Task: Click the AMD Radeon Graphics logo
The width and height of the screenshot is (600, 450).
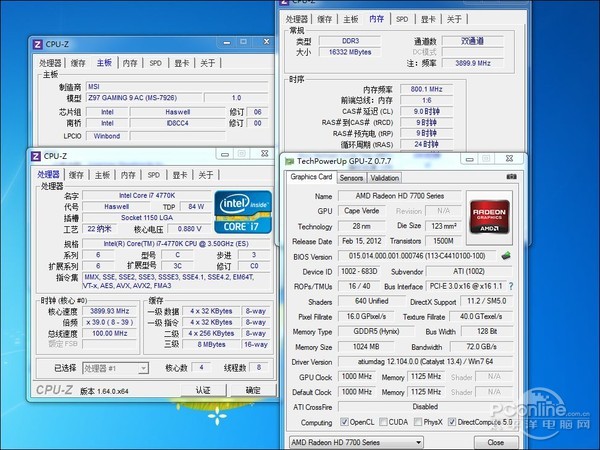Action: [491, 212]
